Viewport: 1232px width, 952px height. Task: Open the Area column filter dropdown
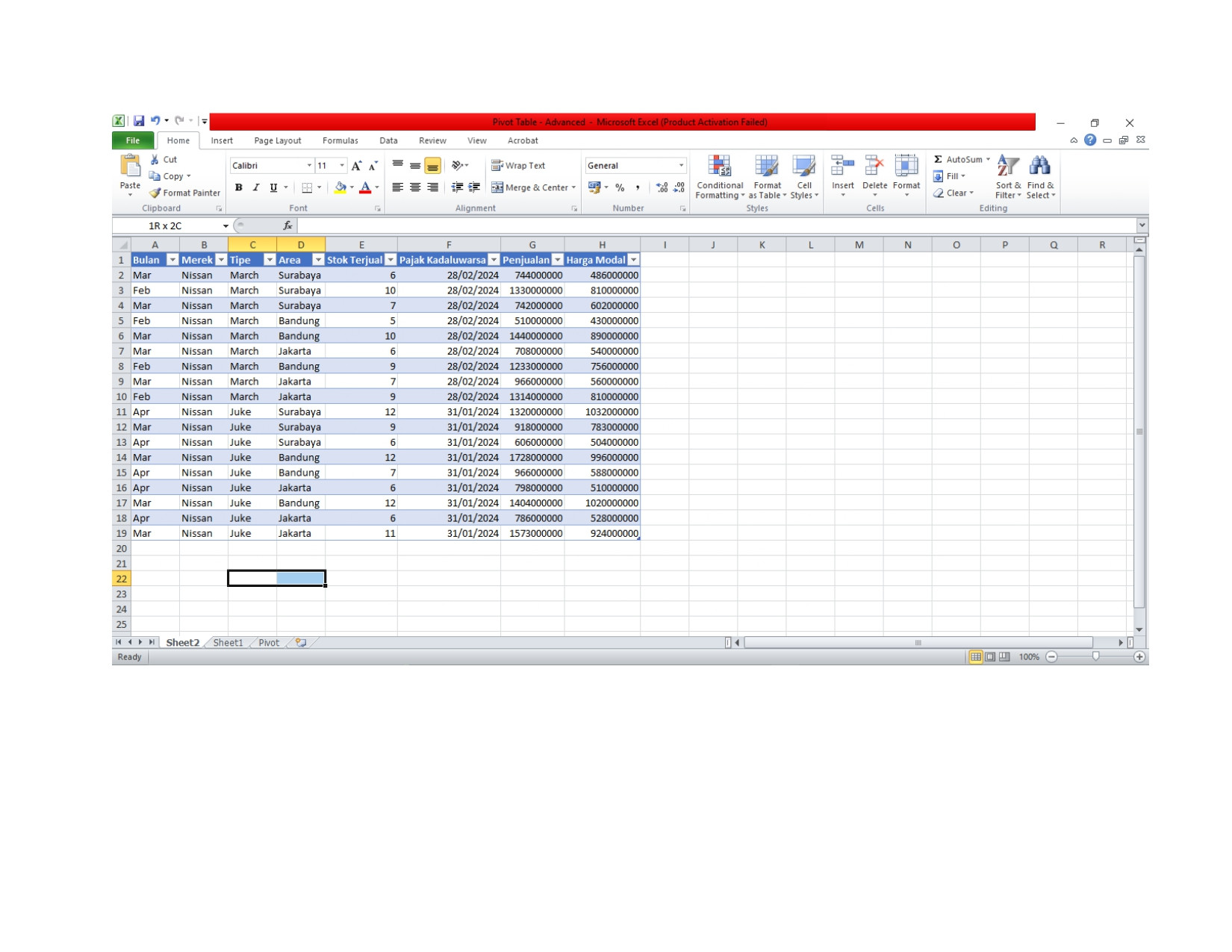point(318,260)
